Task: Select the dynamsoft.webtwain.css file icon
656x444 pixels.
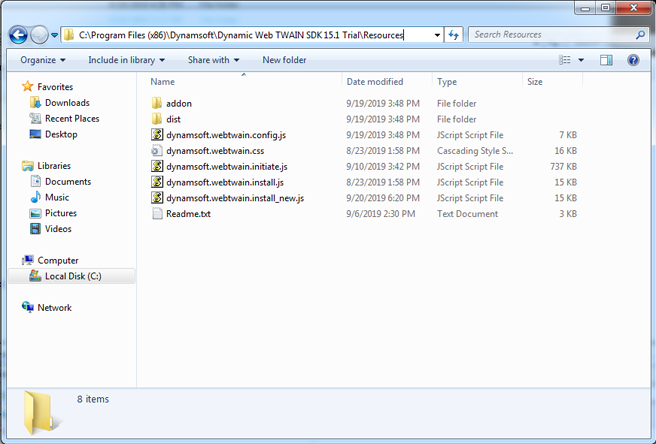Action: click(157, 151)
